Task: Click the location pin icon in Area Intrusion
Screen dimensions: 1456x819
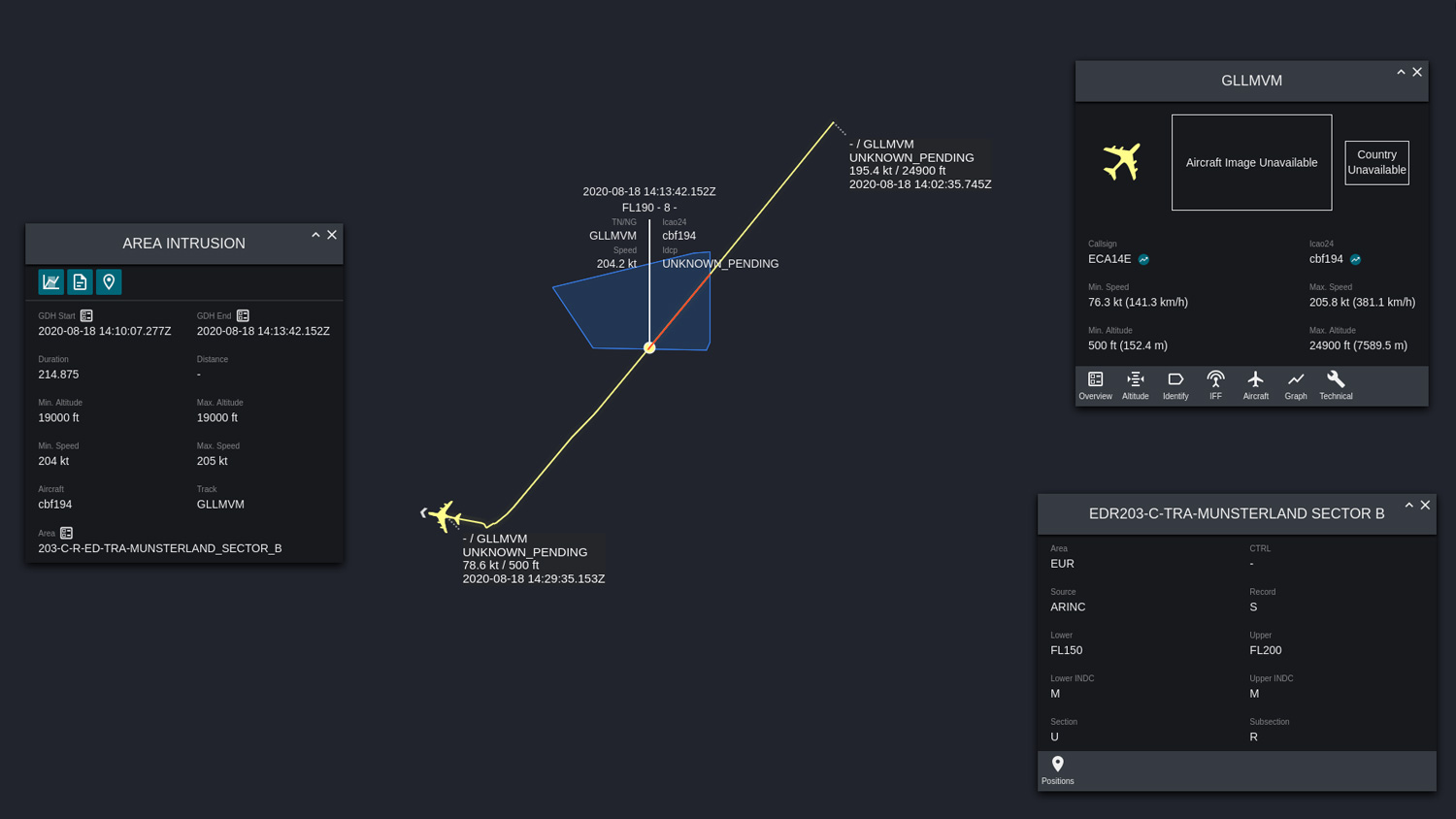Action: coord(109,282)
